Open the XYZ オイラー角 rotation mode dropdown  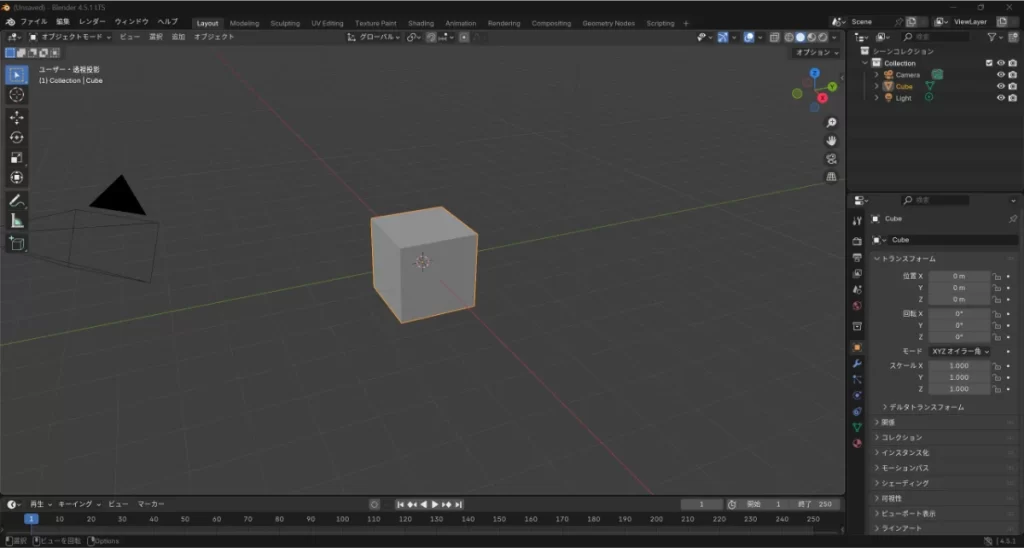coord(959,352)
